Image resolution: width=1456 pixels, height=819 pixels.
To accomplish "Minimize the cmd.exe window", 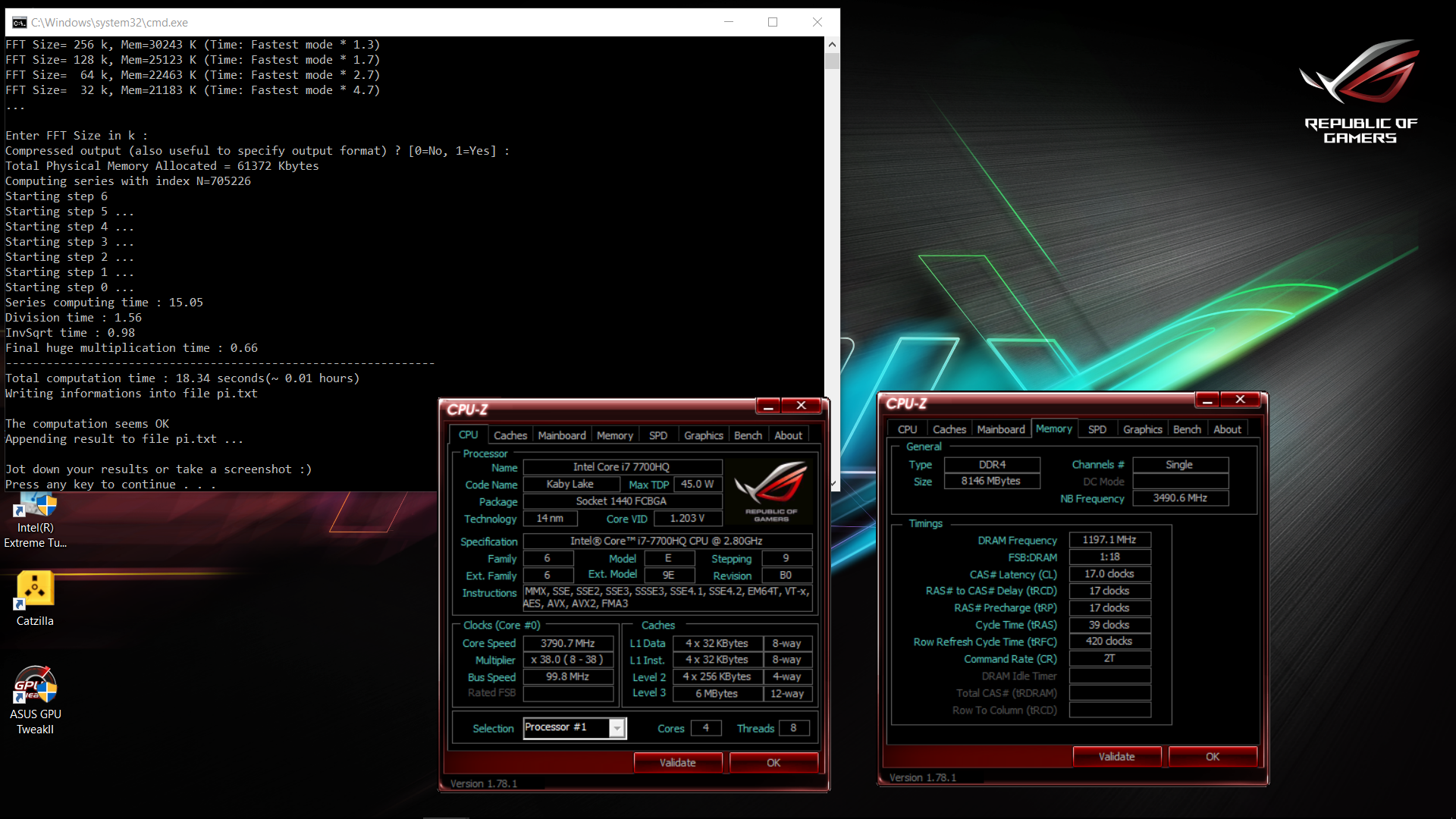I will tap(729, 22).
